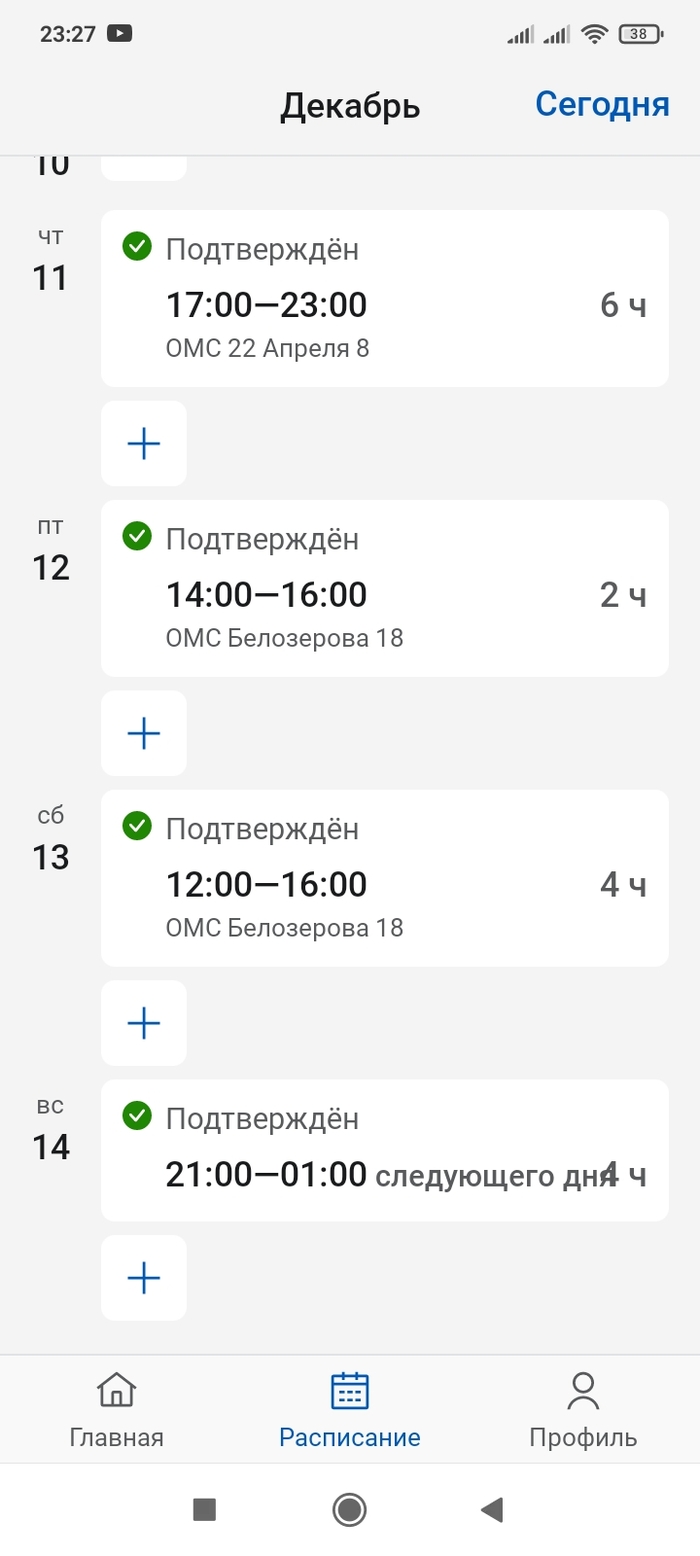Open the Главная home tab
Image resolution: width=700 pixels, height=1556 pixels.
click(x=116, y=1410)
